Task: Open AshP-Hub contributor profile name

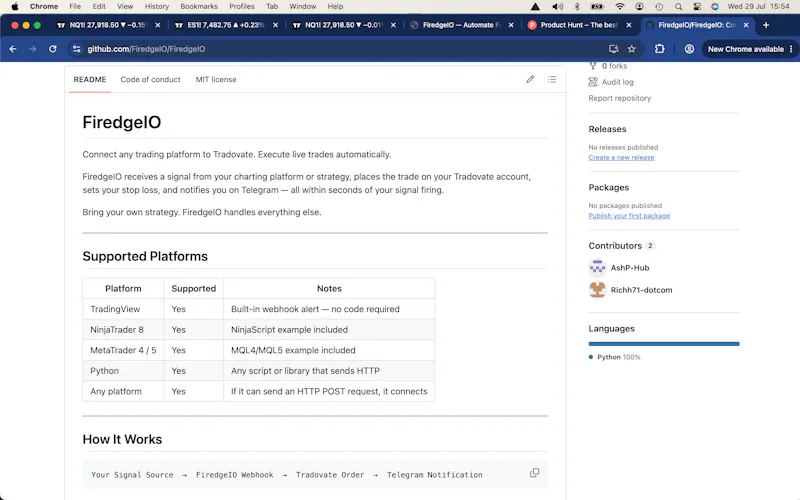Action: pos(630,267)
